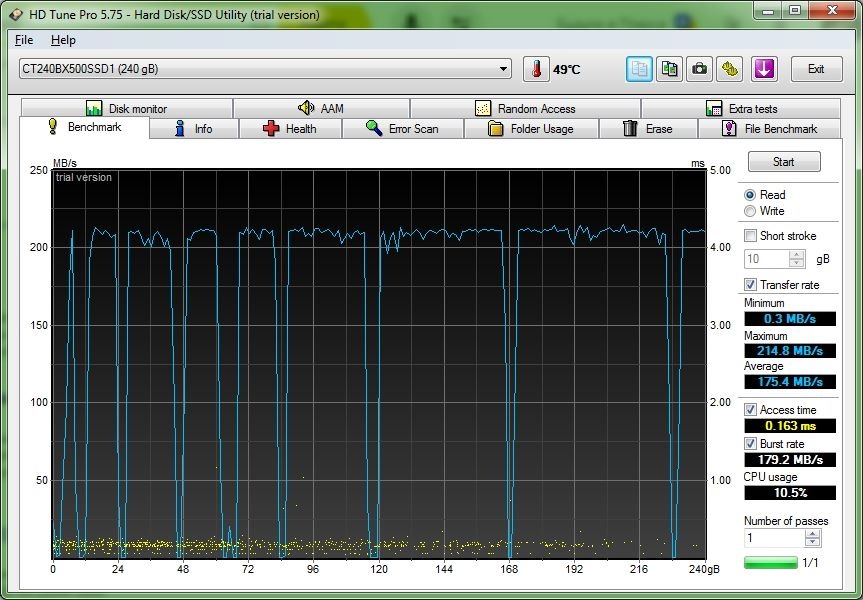Click the copy text to clipboard icon
Viewport: 863px width, 600px height.
(640, 69)
